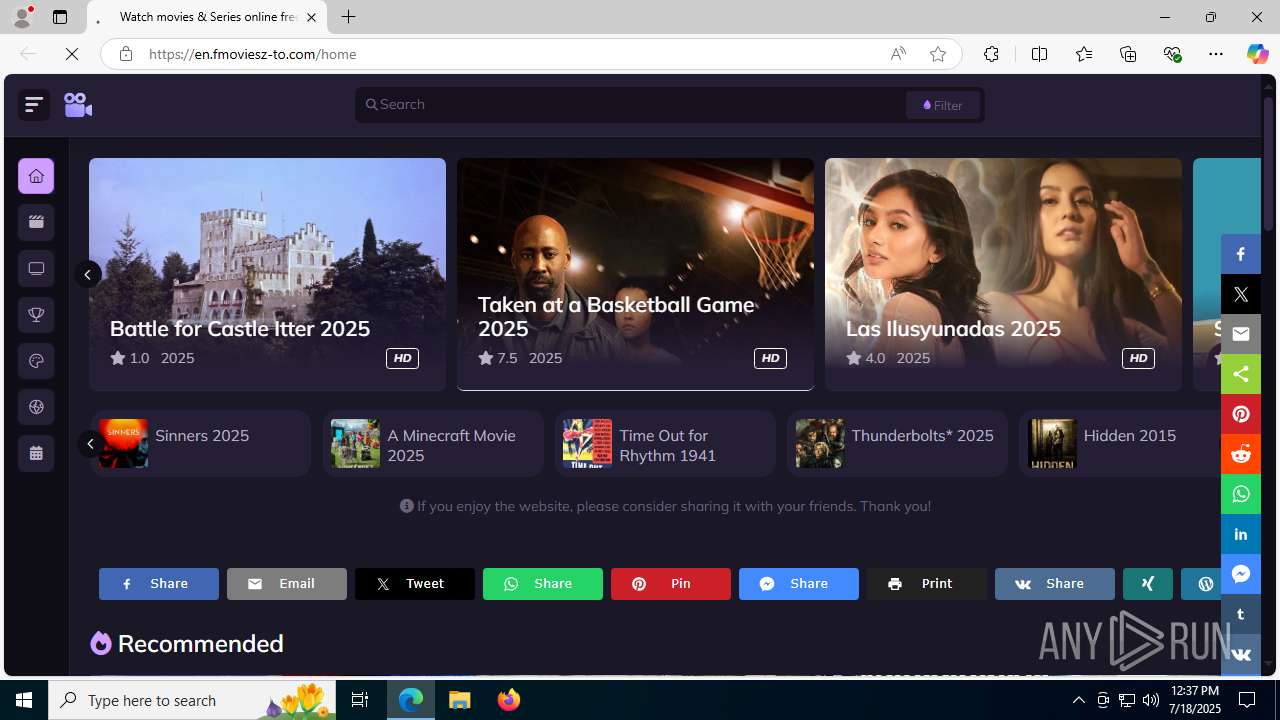This screenshot has width=1280, height=720.
Task: Share via Tumblr floating side icon
Action: pos(1240,614)
